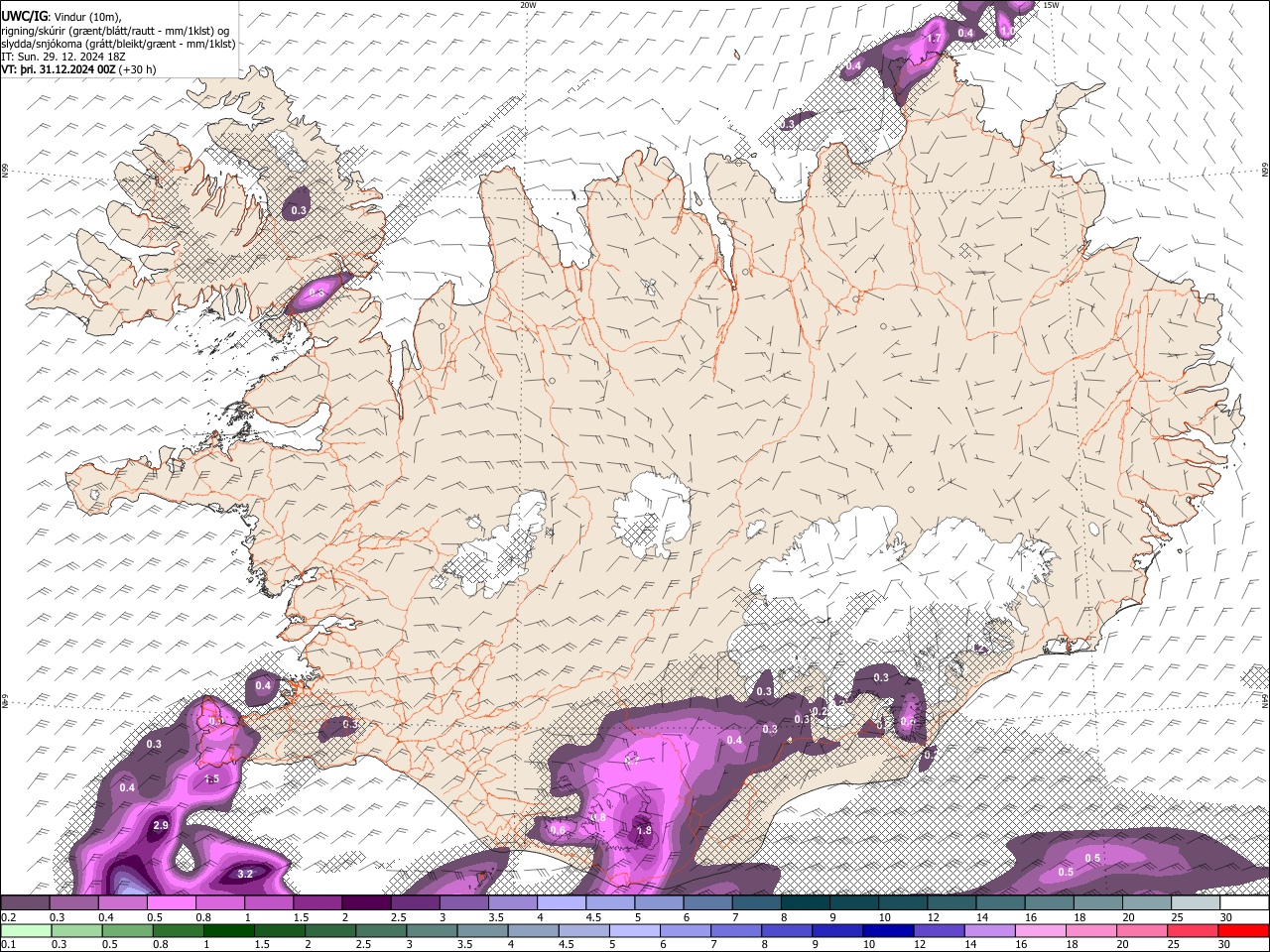Pick the purple 1.5–2 snow legend swatch
The width and height of the screenshot is (1270, 952).
point(317,902)
